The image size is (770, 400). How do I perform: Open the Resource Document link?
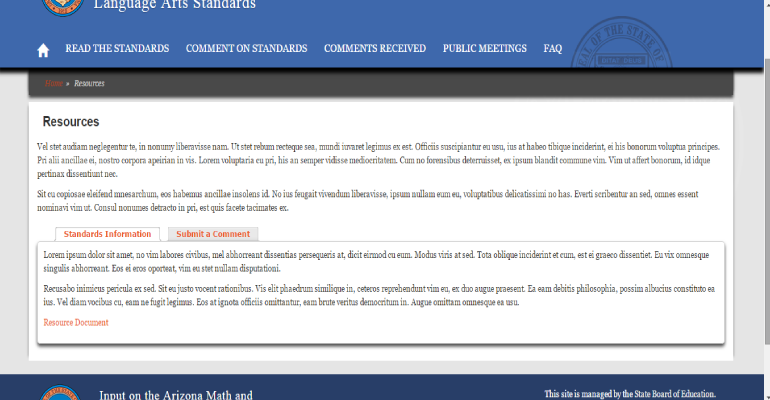pyautogui.click(x=76, y=323)
